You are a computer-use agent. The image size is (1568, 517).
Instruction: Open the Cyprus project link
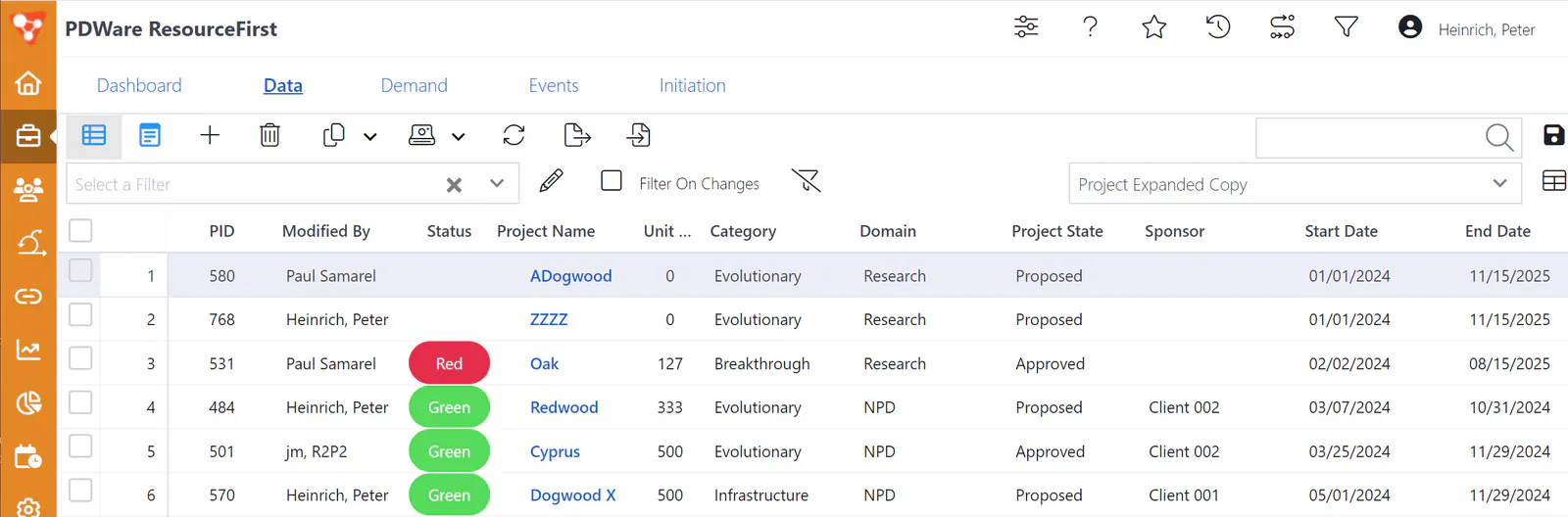point(555,451)
